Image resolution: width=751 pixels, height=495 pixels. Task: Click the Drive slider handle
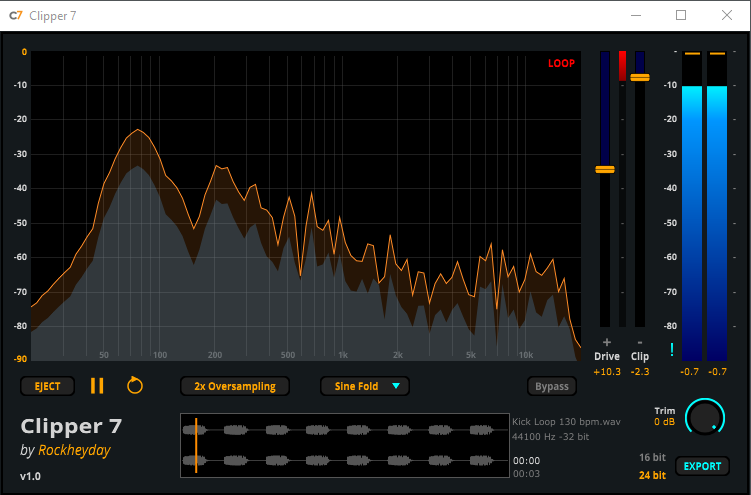pos(605,169)
